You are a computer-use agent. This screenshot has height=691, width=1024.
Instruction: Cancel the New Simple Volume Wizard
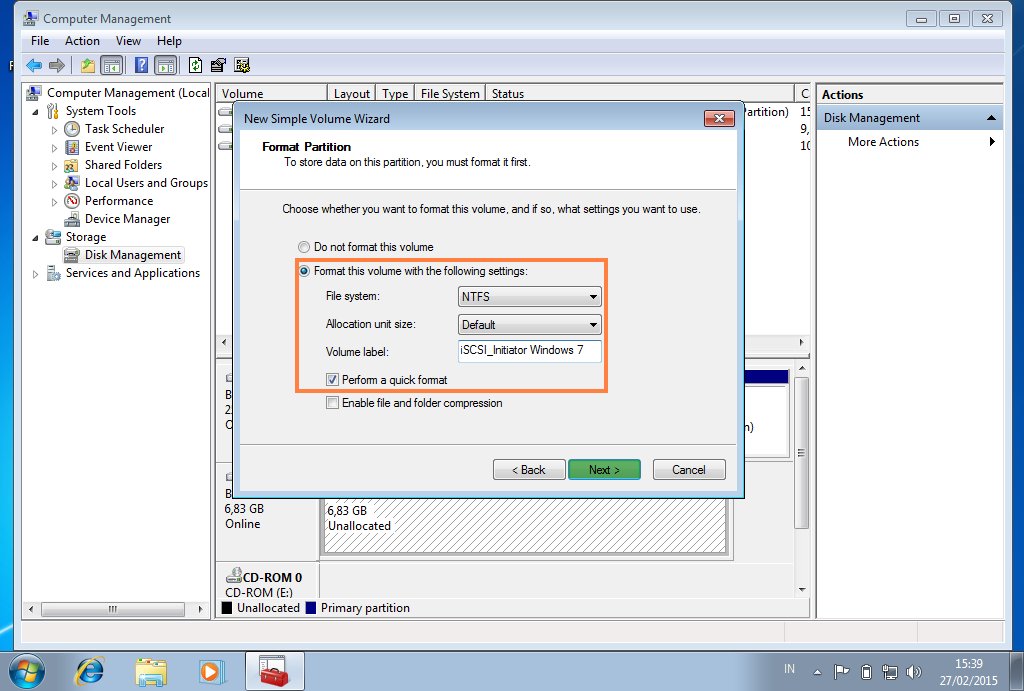(689, 470)
